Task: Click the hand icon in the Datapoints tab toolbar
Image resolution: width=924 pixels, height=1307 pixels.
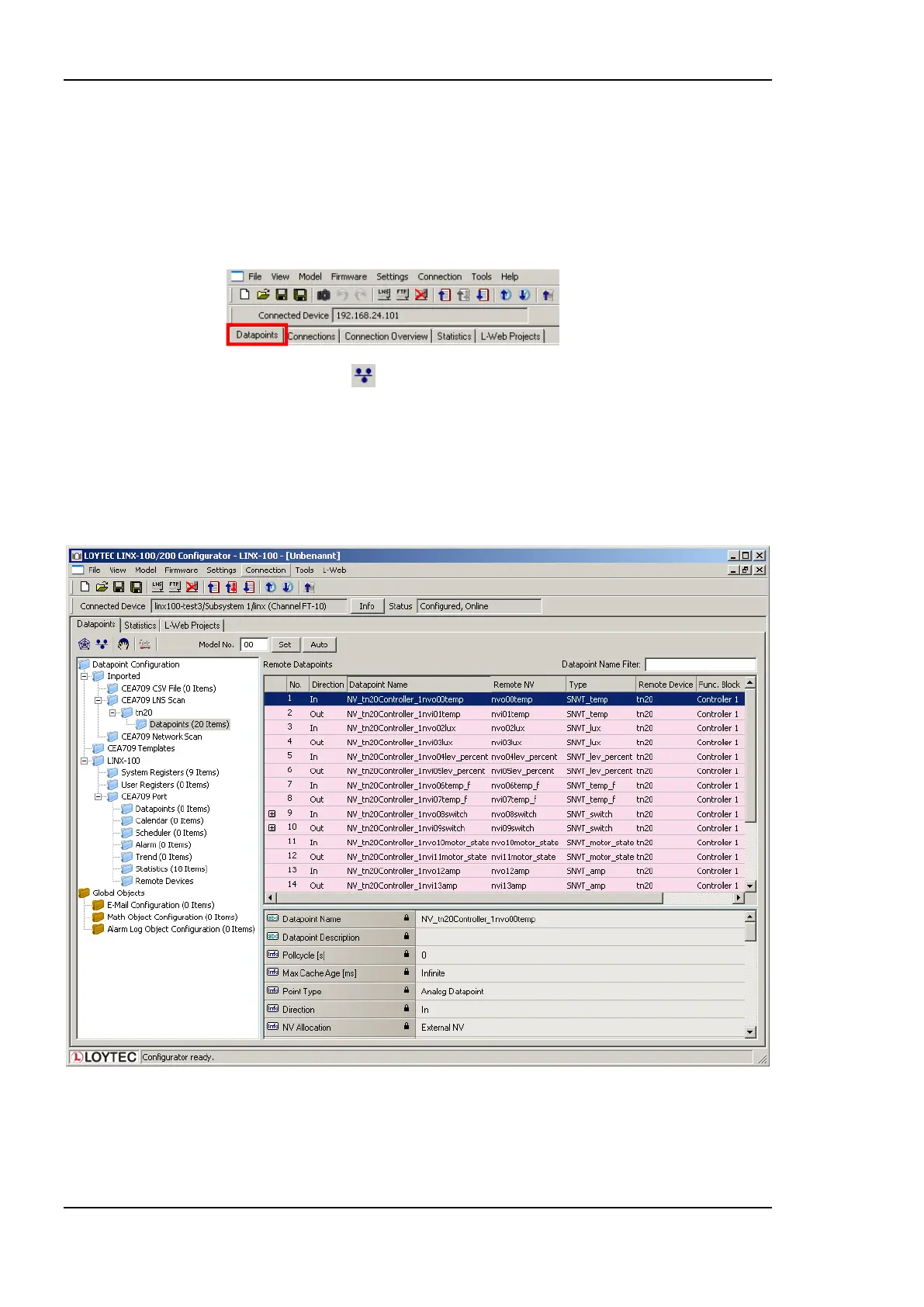Action: coord(123,644)
